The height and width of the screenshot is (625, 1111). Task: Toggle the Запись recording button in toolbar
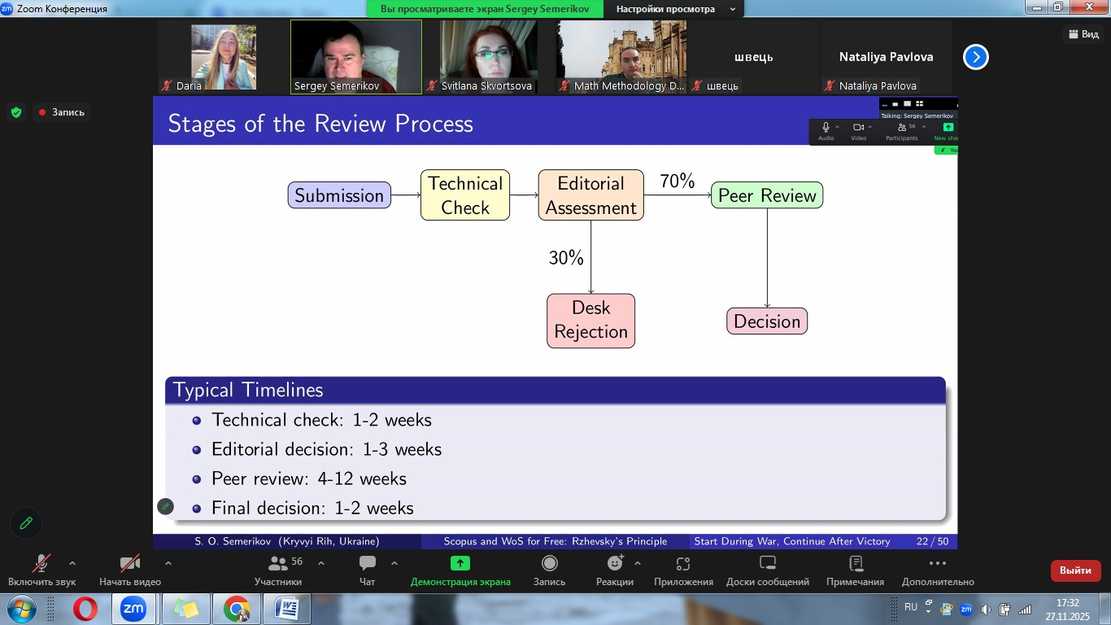click(x=549, y=570)
